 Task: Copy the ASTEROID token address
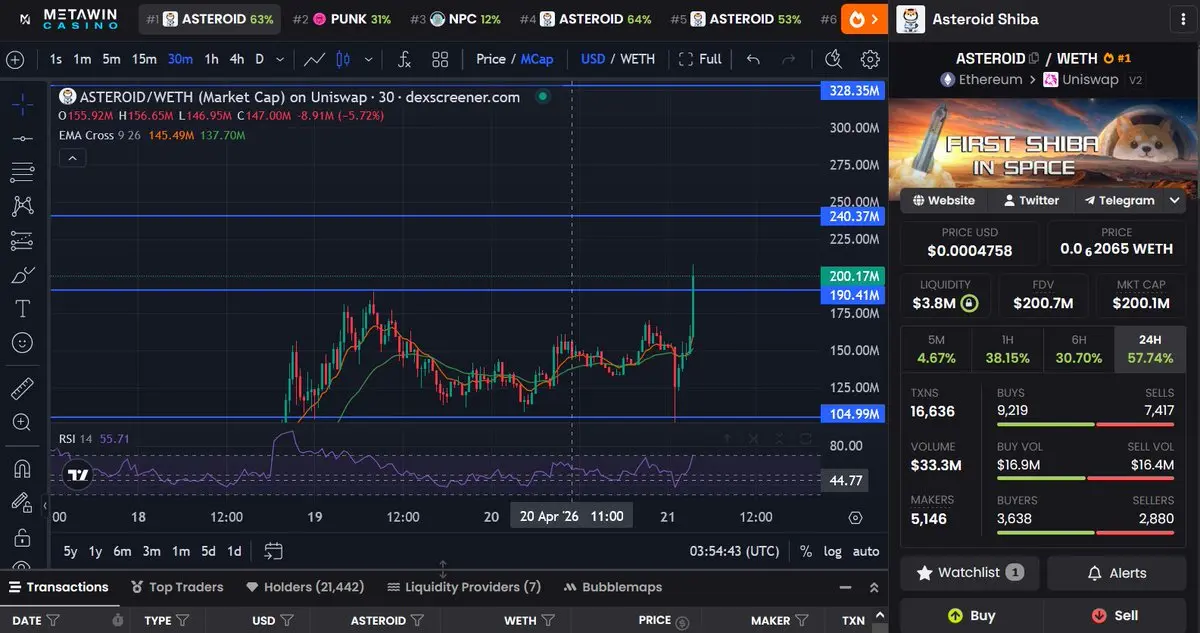[x=1034, y=59]
